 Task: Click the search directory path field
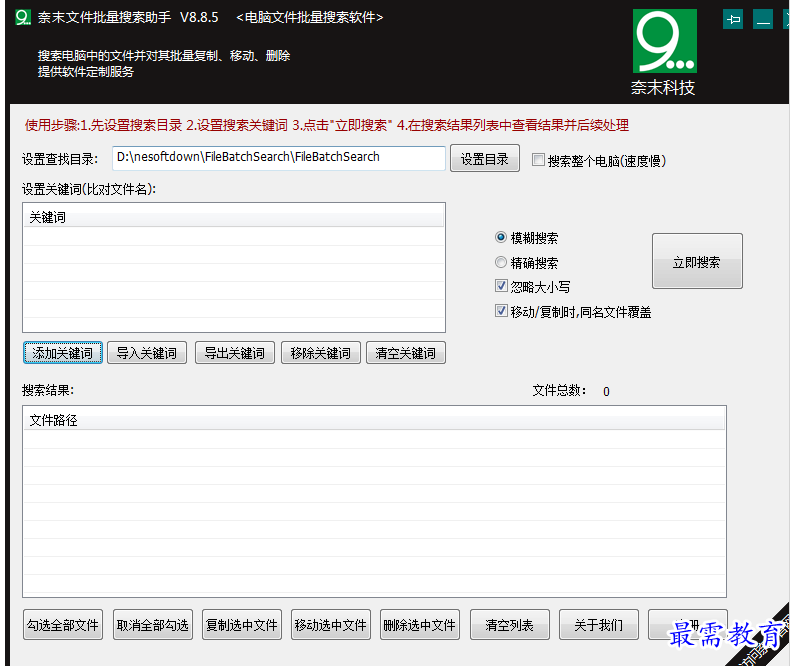click(279, 158)
